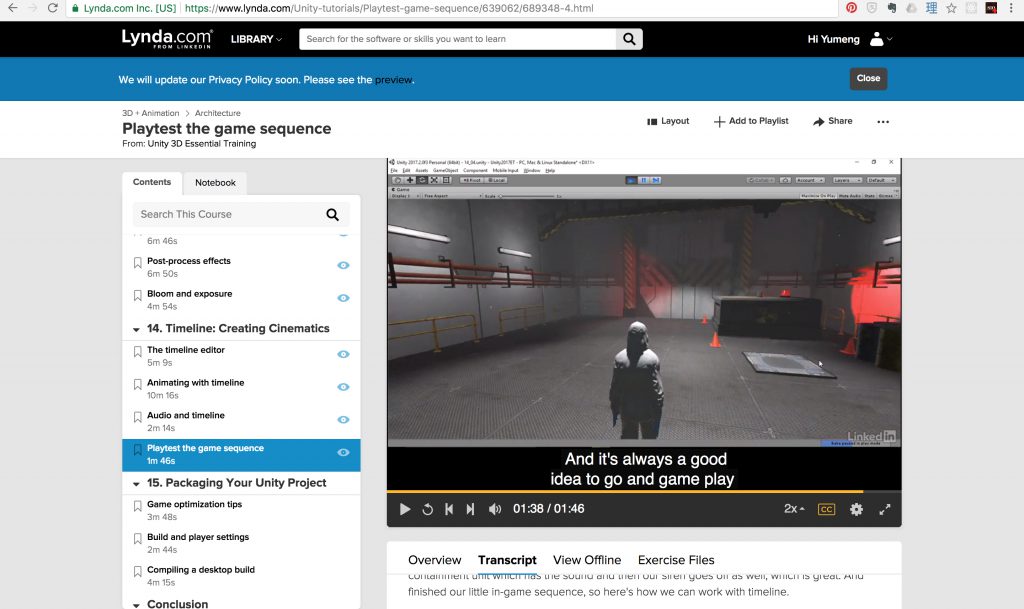The image size is (1024, 609).
Task: Collapse section 14 Timeline: Creating Cinematics
Action: 136,330
